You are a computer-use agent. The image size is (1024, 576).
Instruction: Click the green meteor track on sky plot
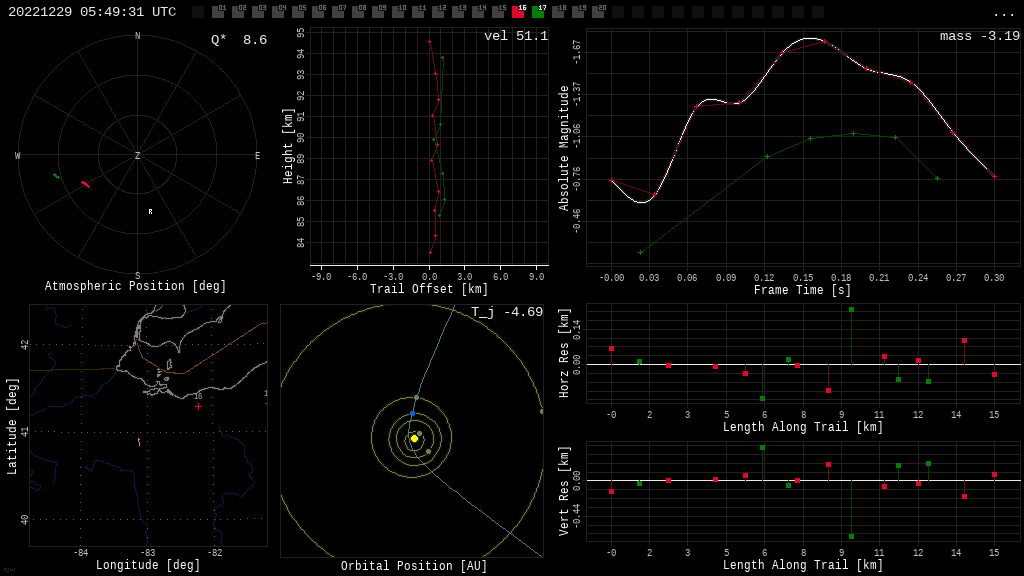(56, 176)
